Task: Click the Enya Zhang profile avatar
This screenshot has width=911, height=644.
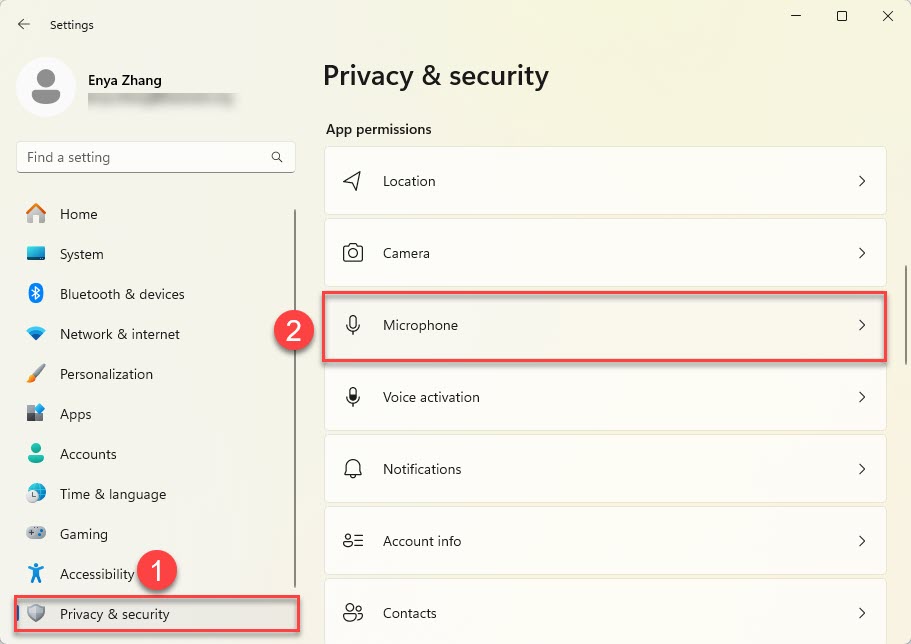Action: [45, 87]
